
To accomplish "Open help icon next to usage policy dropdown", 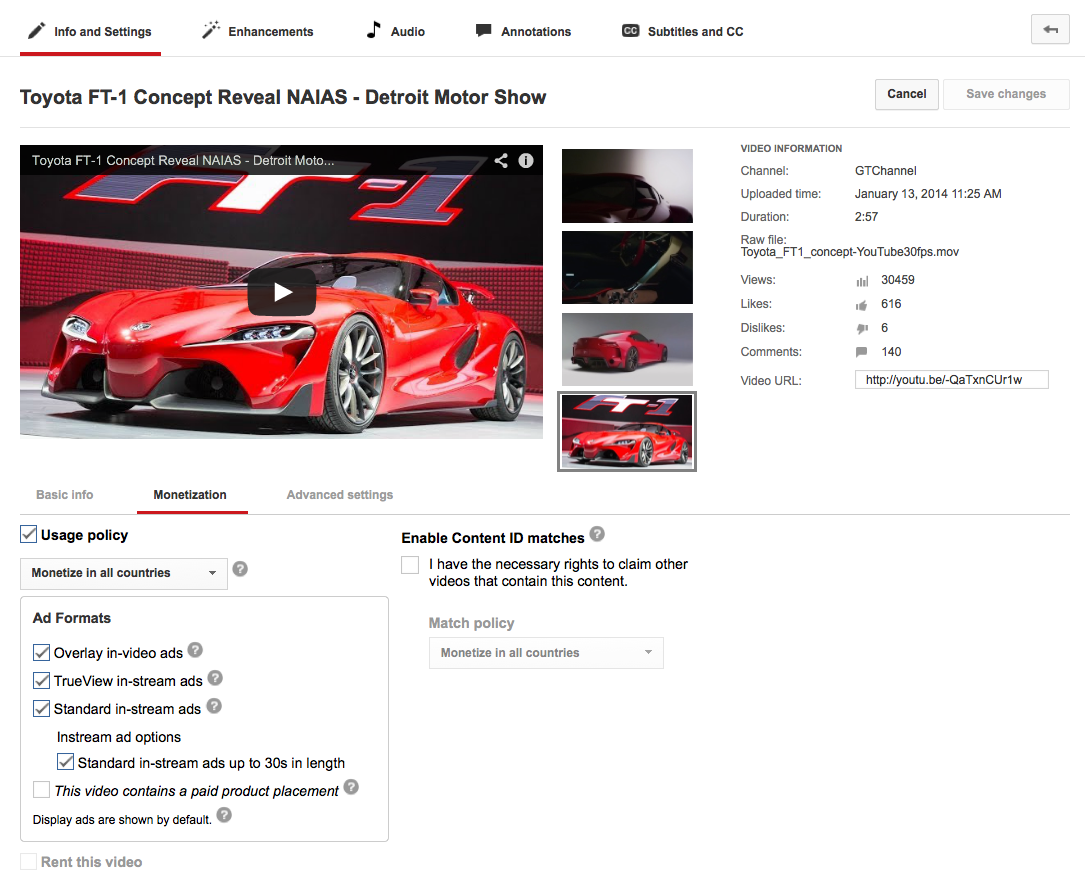I will [240, 569].
